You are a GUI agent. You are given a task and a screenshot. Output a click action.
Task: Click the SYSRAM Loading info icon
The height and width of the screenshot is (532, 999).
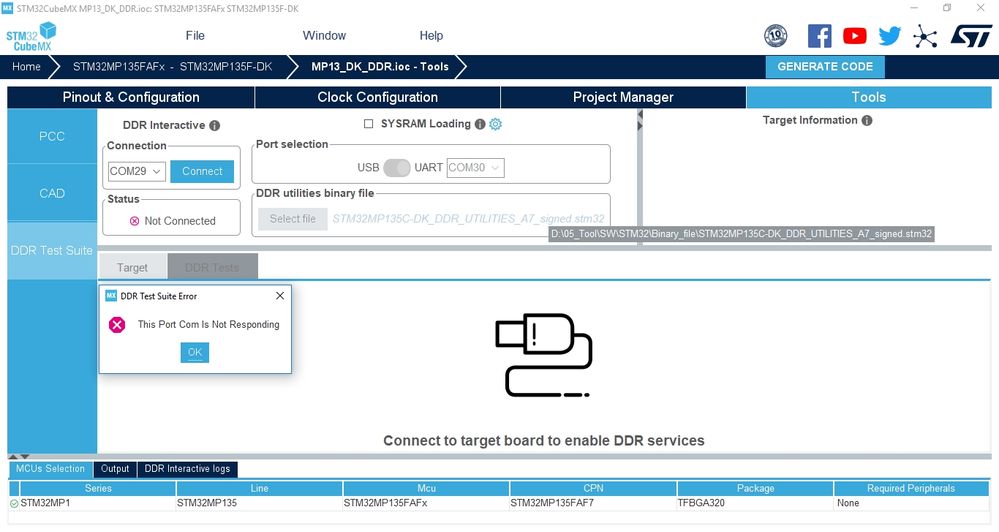coord(480,124)
